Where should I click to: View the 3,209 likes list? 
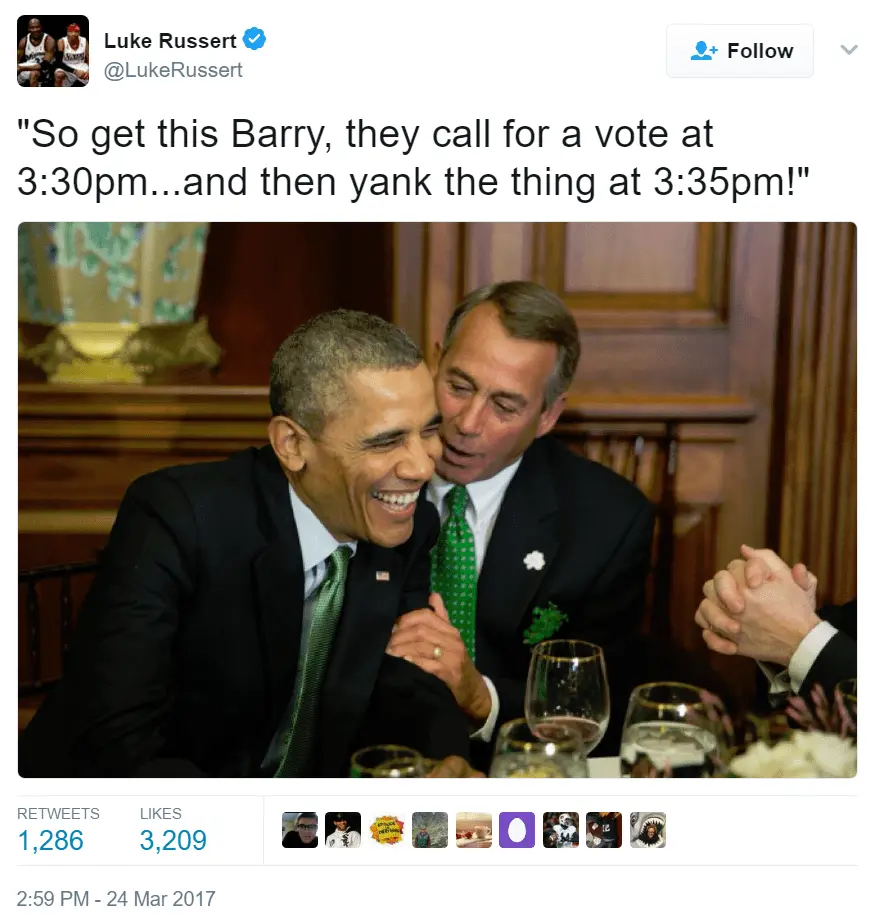tap(173, 830)
